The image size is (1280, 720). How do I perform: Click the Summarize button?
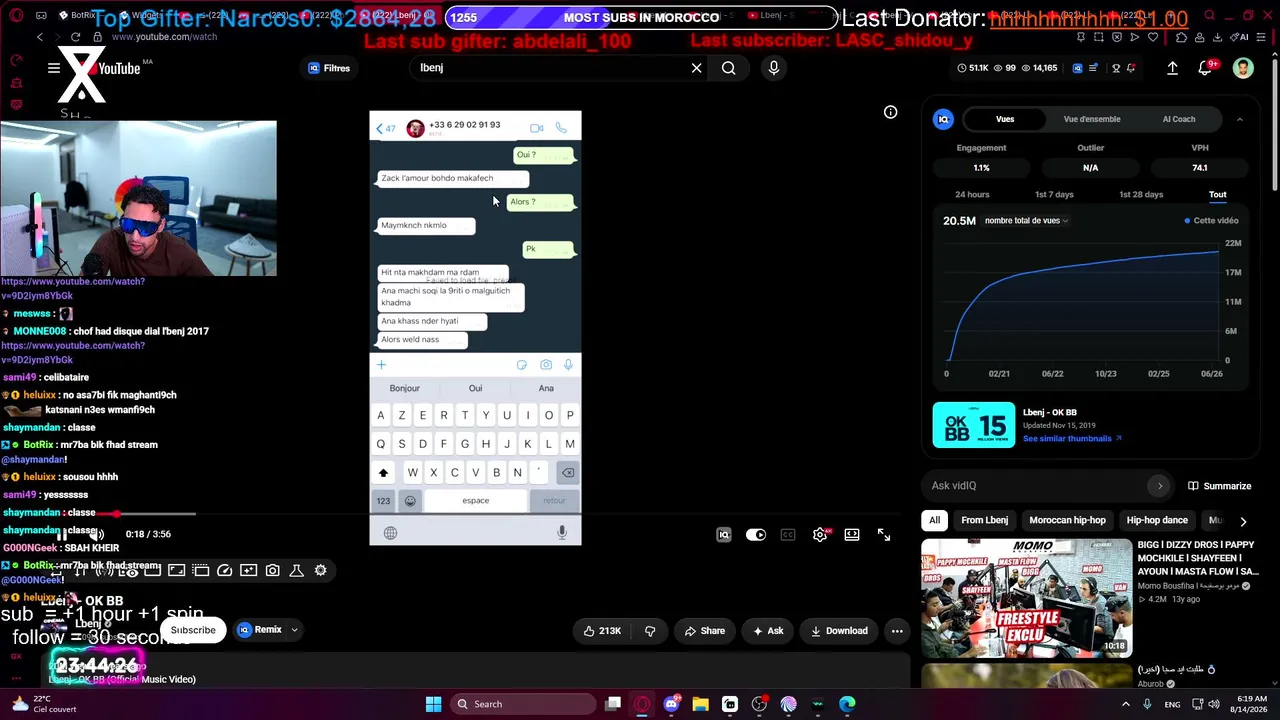pos(1220,486)
